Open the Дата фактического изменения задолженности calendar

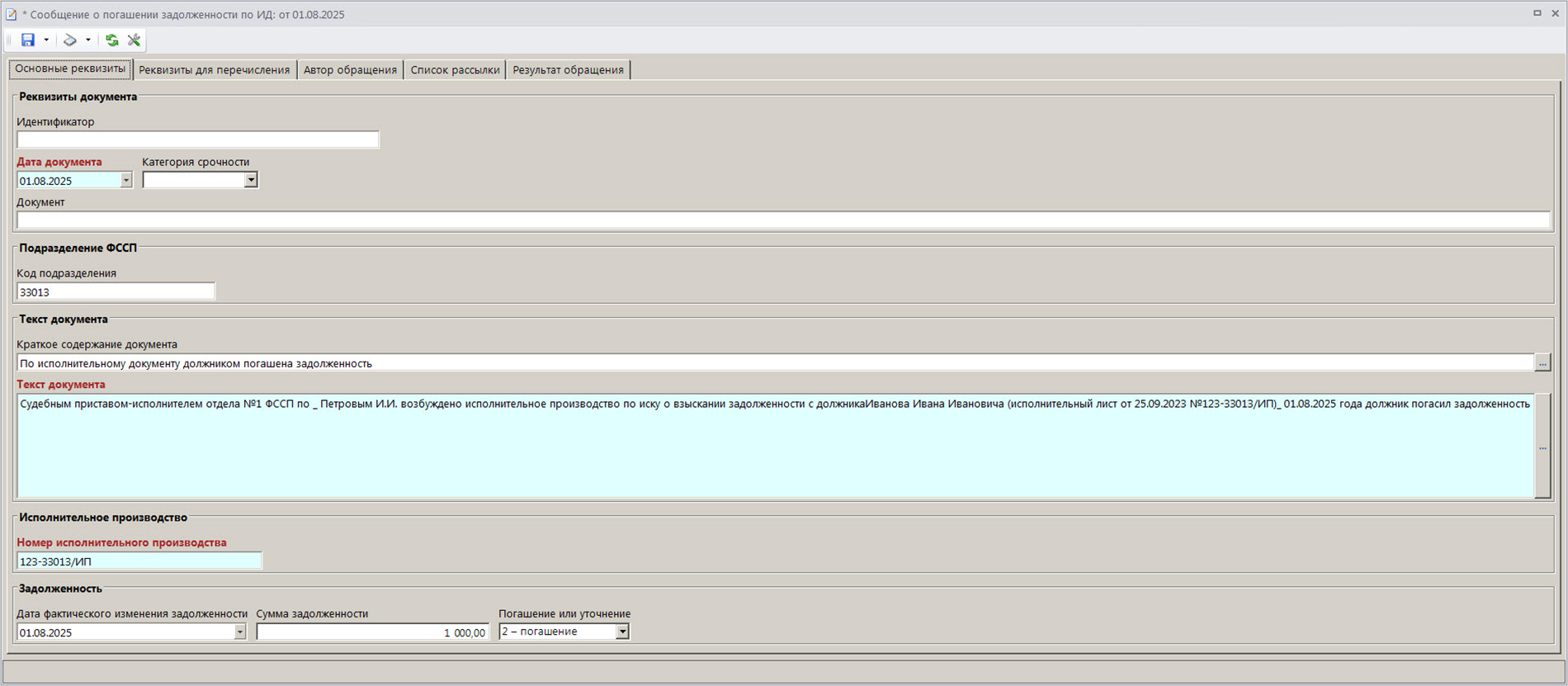[x=240, y=632]
